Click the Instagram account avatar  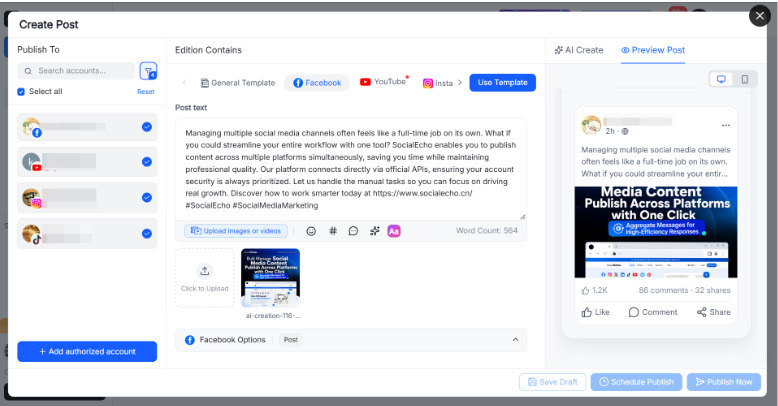click(x=32, y=198)
